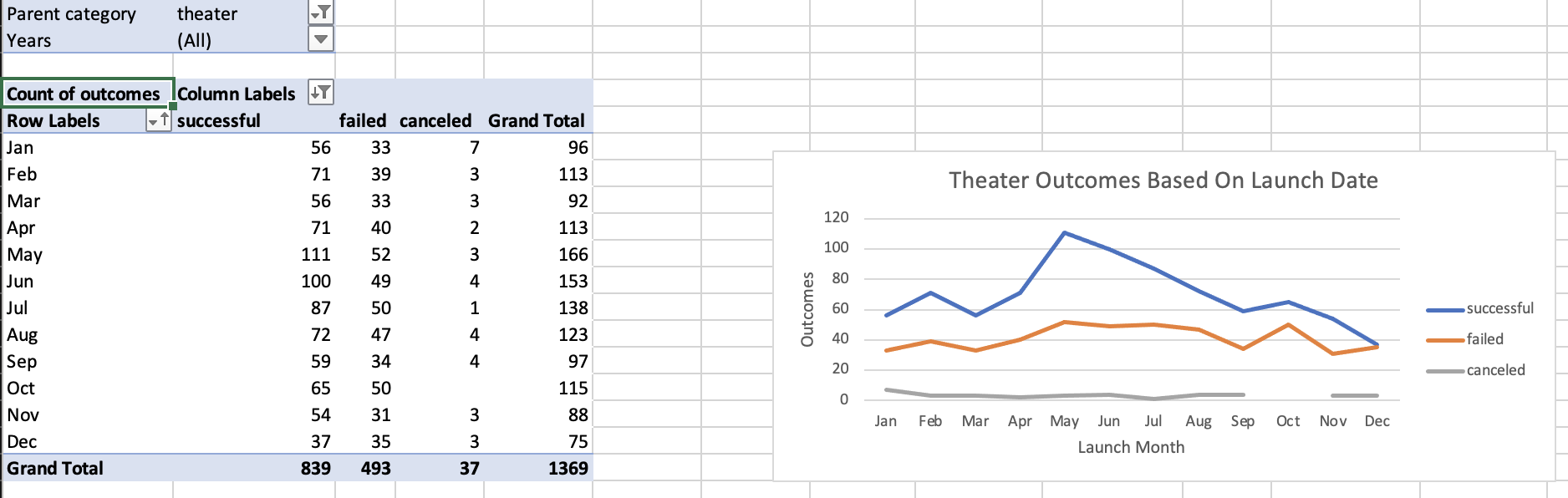Click the Dec label on chart axis
This screenshot has height=498, width=1568.
(1377, 421)
